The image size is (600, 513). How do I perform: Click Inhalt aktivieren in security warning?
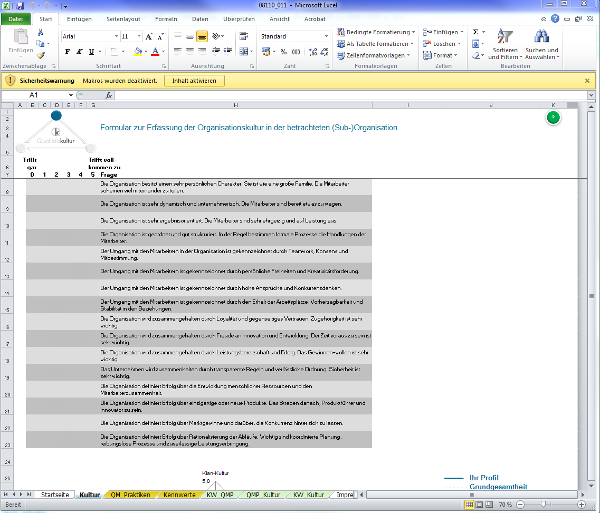(196, 80)
